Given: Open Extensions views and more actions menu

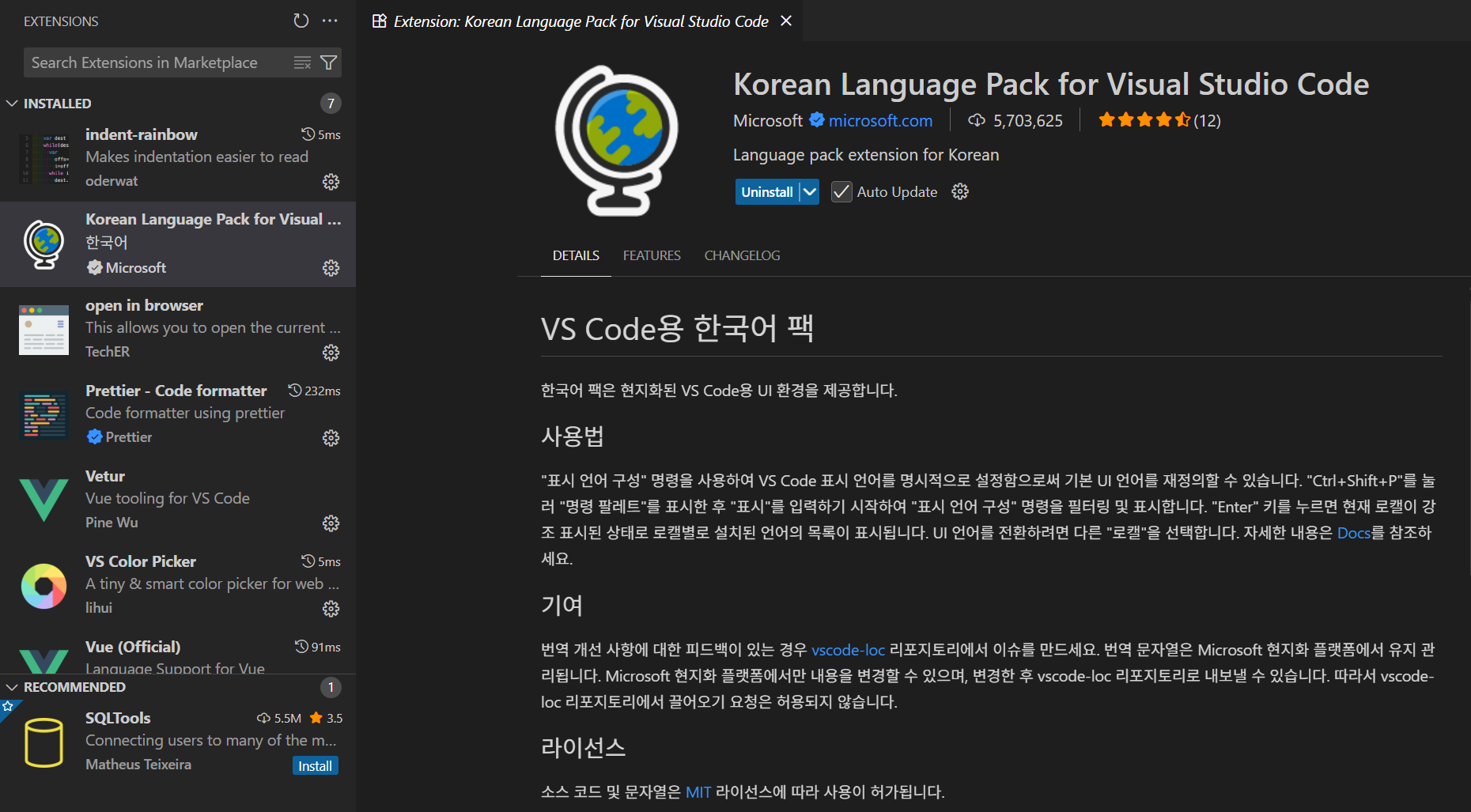Looking at the screenshot, I should [330, 21].
